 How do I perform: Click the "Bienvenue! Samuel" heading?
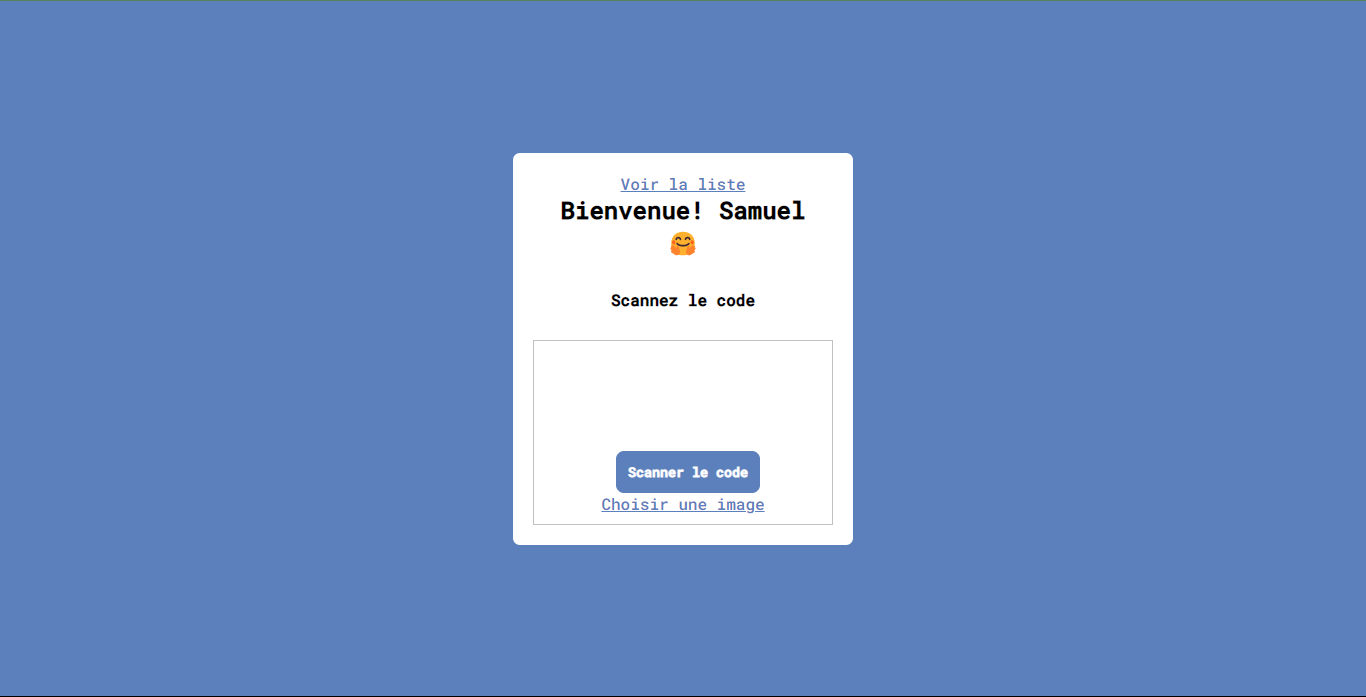point(683,211)
